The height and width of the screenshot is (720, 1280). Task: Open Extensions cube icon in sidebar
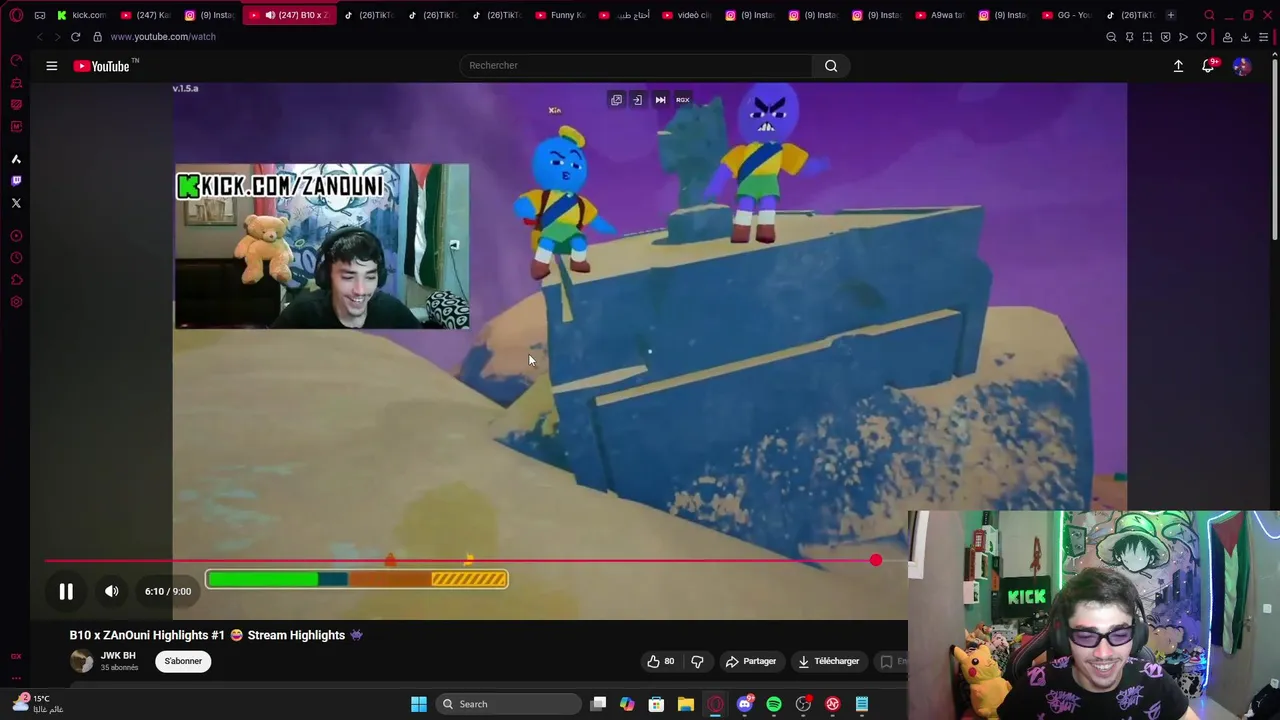tap(16, 280)
